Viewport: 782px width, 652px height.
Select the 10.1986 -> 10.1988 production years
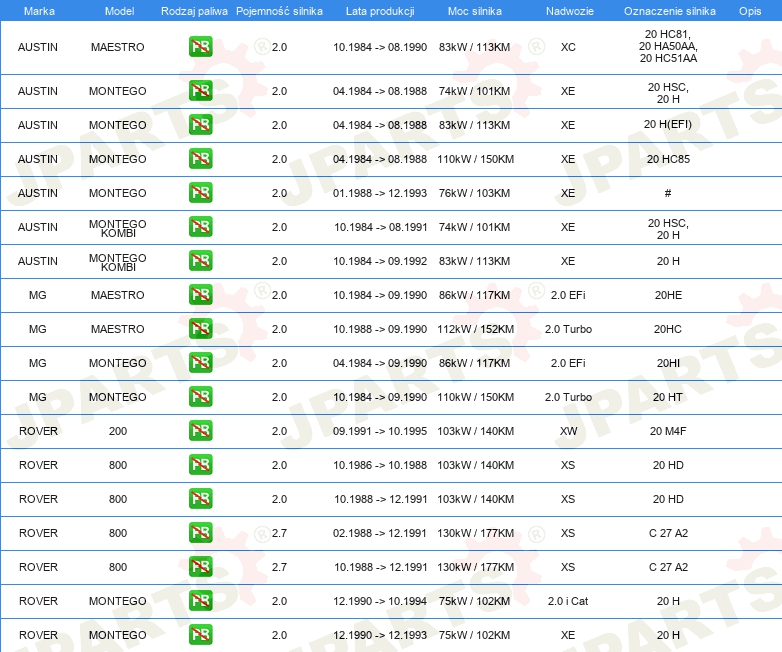point(380,465)
